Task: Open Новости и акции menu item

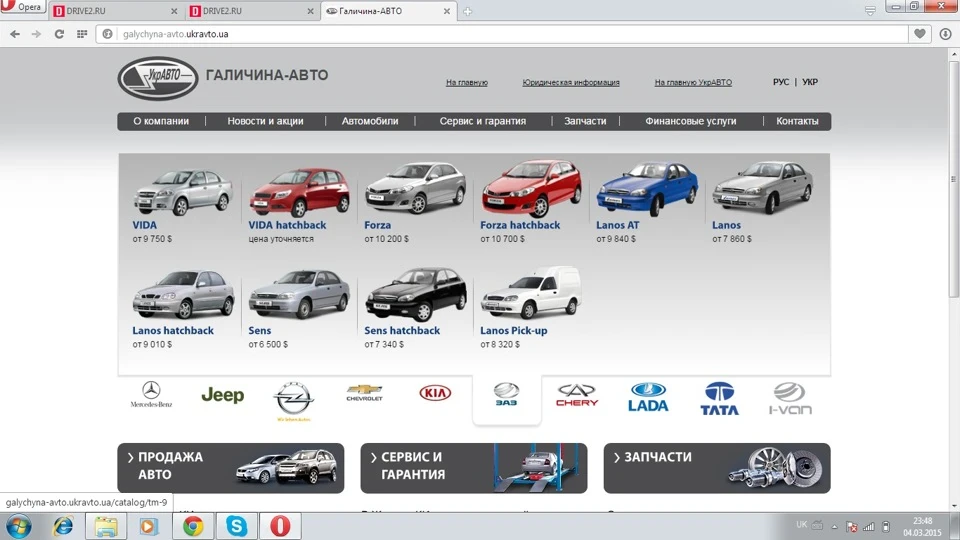Action: coord(265,121)
